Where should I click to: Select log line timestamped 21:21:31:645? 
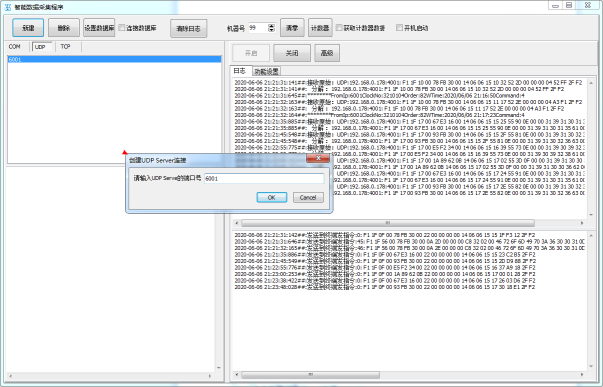tap(379, 95)
